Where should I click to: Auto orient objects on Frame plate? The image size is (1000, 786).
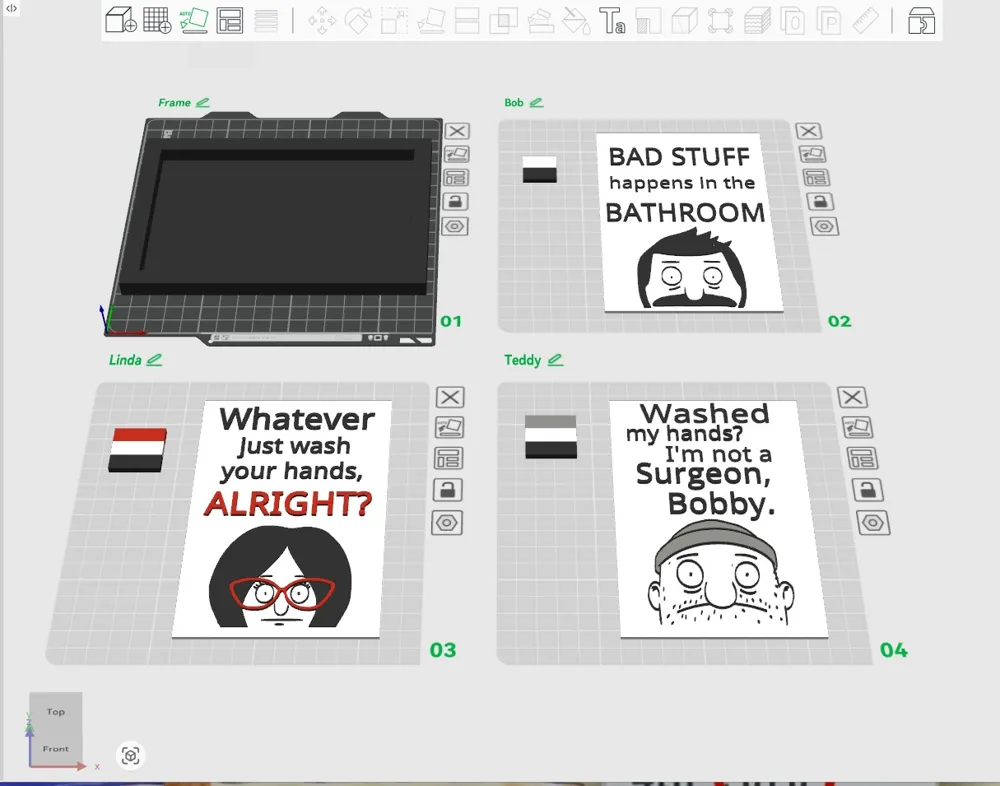click(457, 154)
